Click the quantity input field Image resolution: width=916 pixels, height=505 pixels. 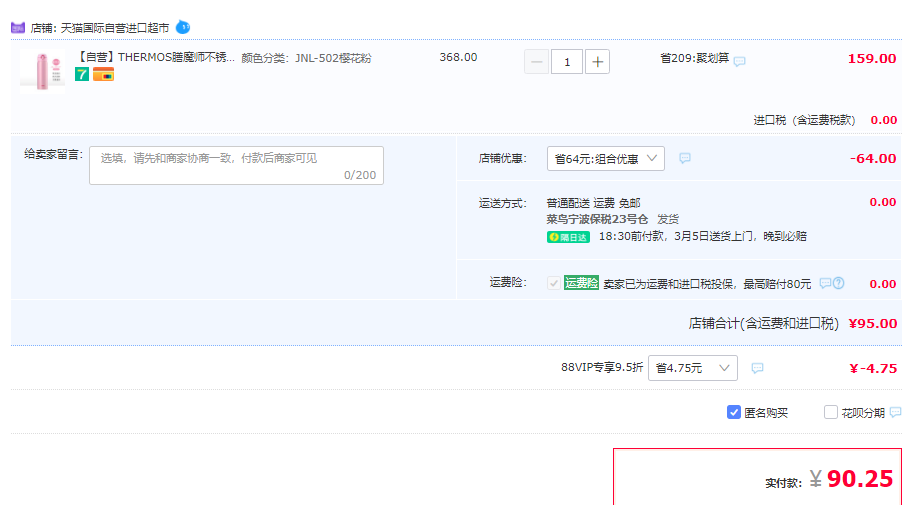[x=567, y=62]
